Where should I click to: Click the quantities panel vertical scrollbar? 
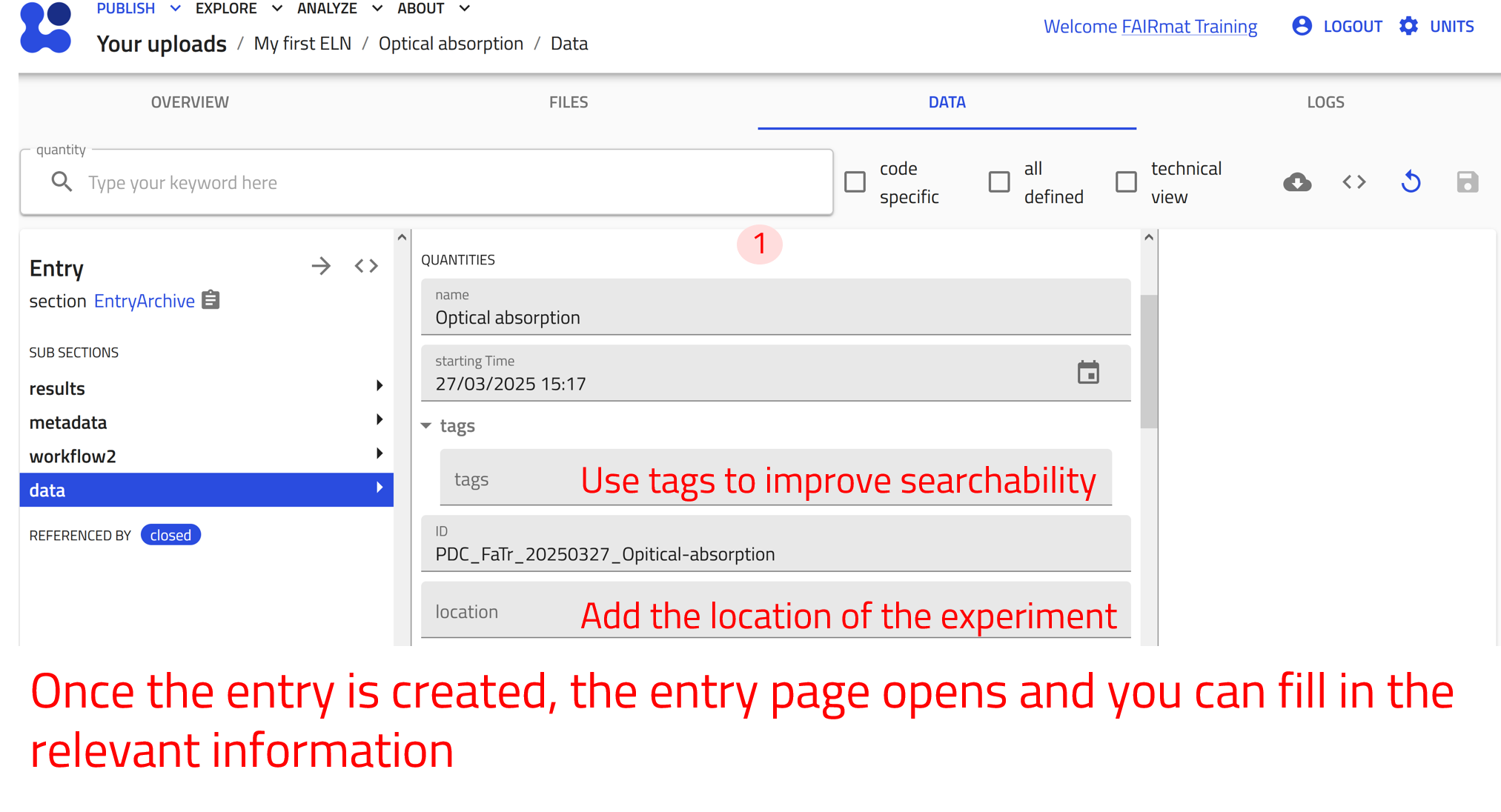1149,362
